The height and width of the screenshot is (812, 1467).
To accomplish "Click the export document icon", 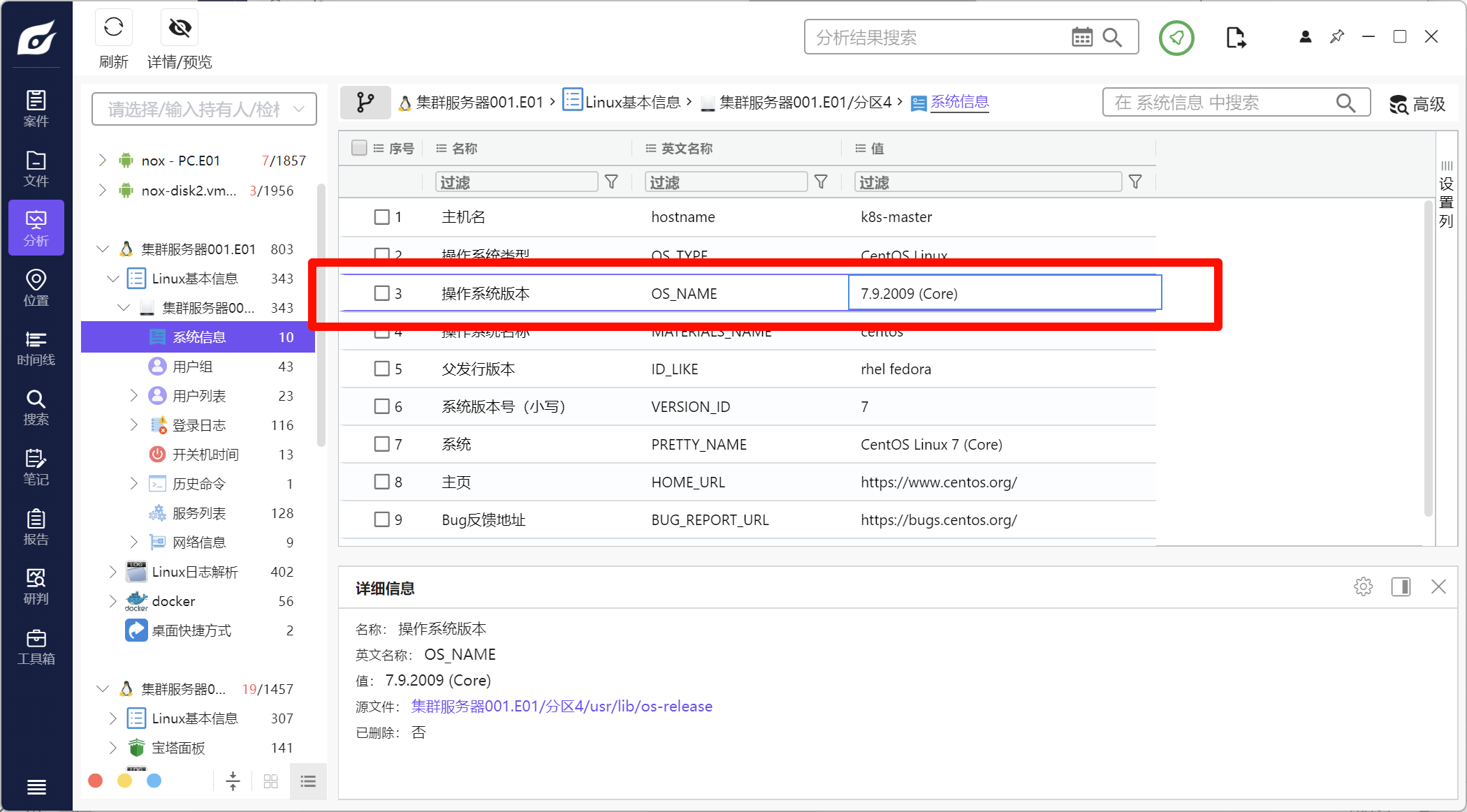I will point(1235,38).
